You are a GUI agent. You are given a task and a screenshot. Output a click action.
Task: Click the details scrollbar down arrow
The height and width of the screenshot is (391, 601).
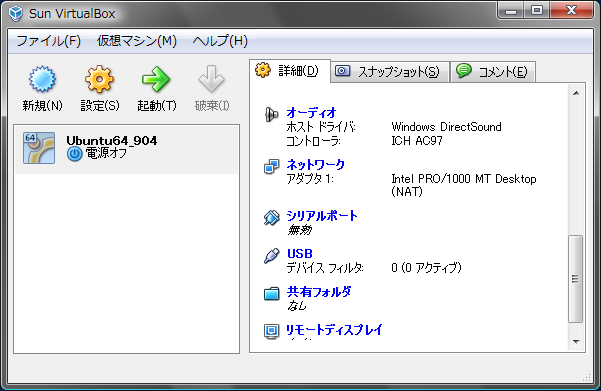click(576, 342)
